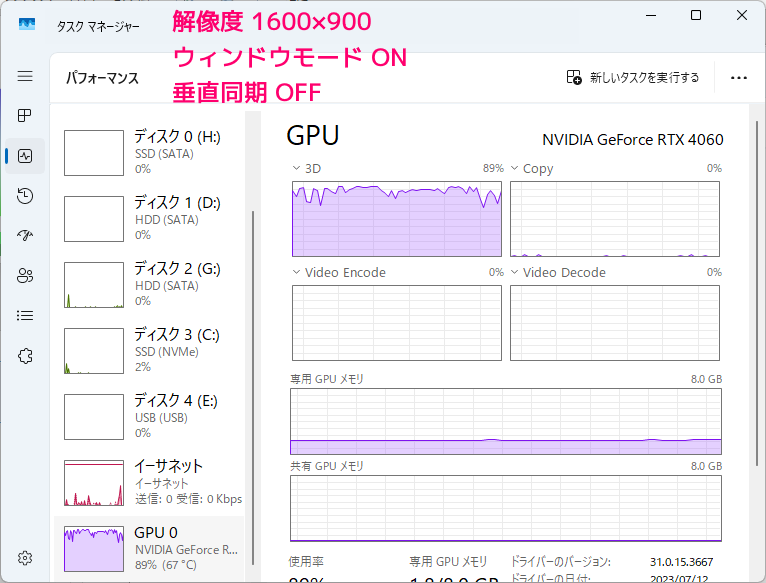
Task: Open the three-dot more options menu
Action: (739, 78)
